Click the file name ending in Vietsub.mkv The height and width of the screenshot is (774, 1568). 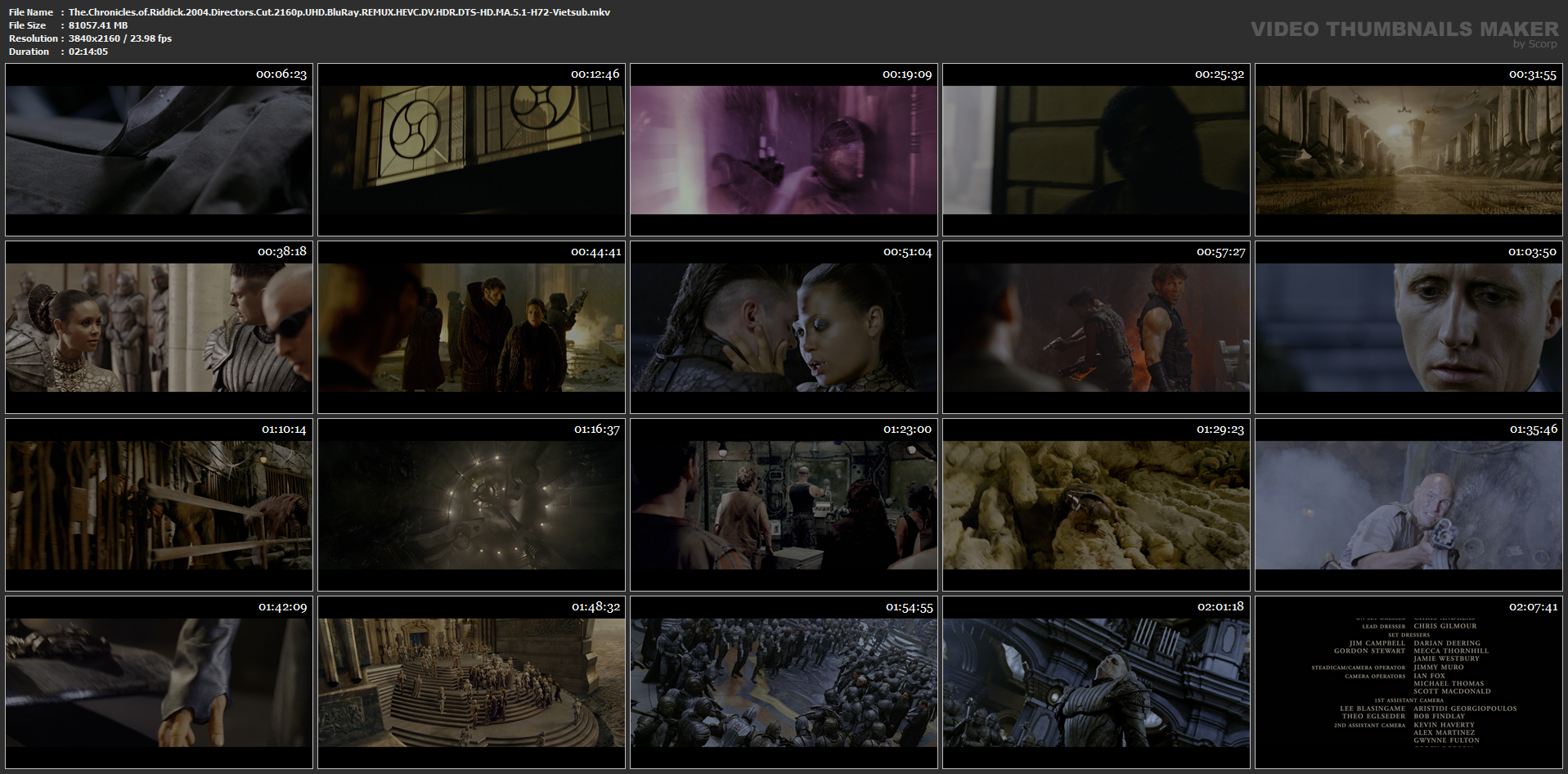pos(339,12)
